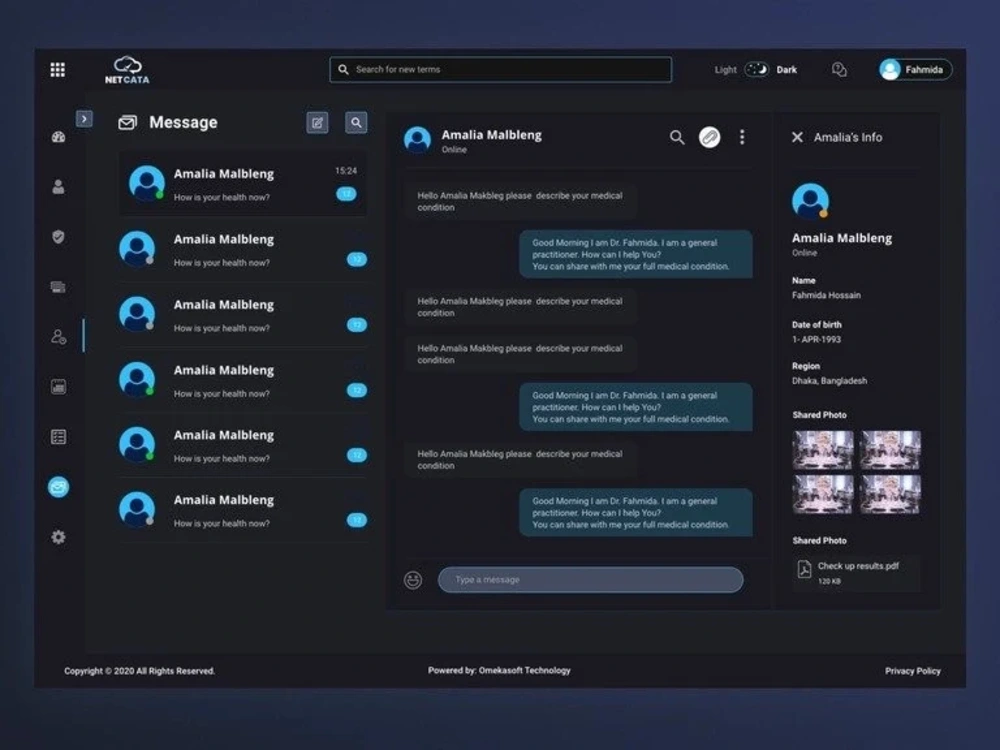Open the chat bubbles icon in header

839,70
